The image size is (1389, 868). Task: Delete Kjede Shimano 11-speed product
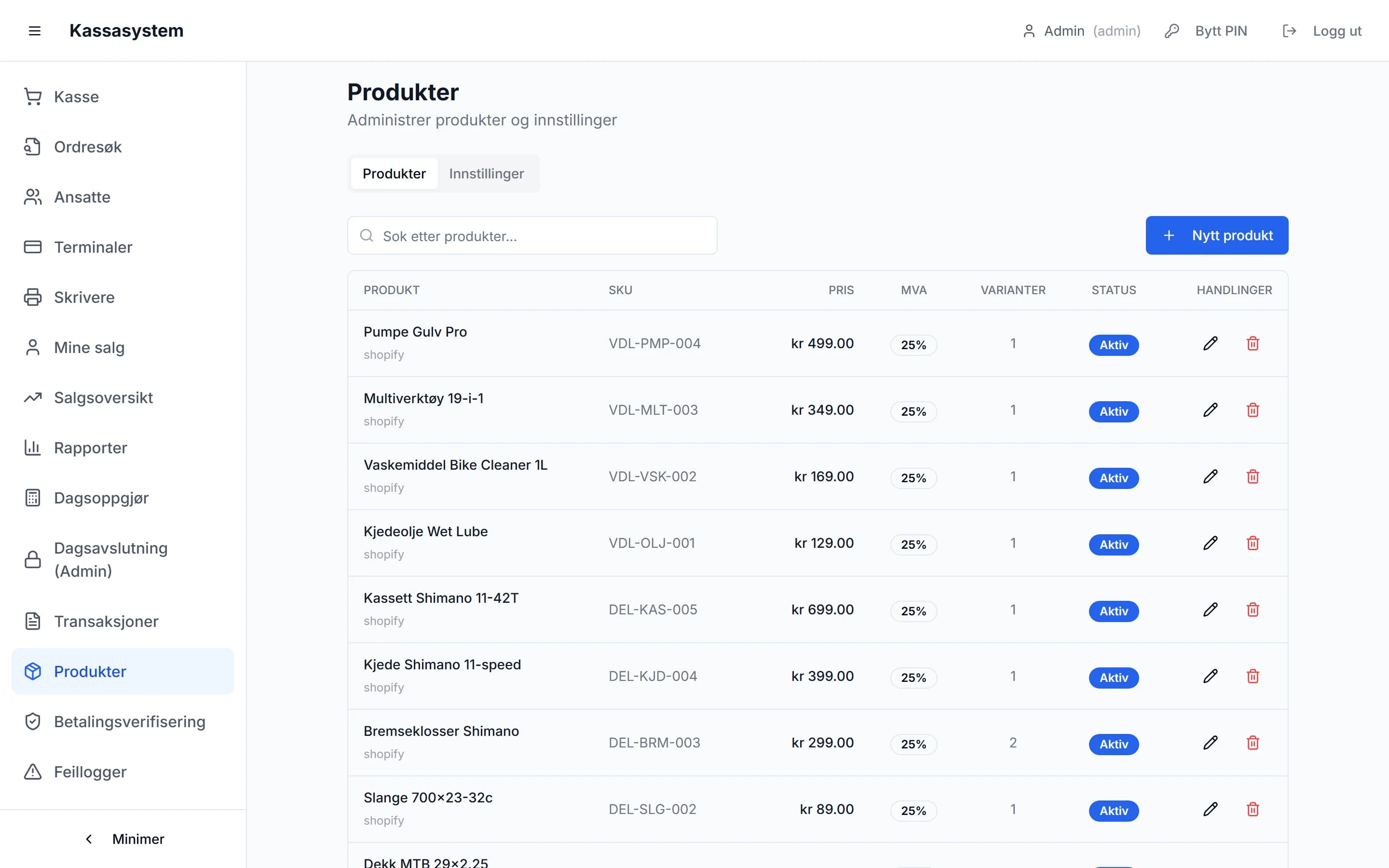[1253, 676]
